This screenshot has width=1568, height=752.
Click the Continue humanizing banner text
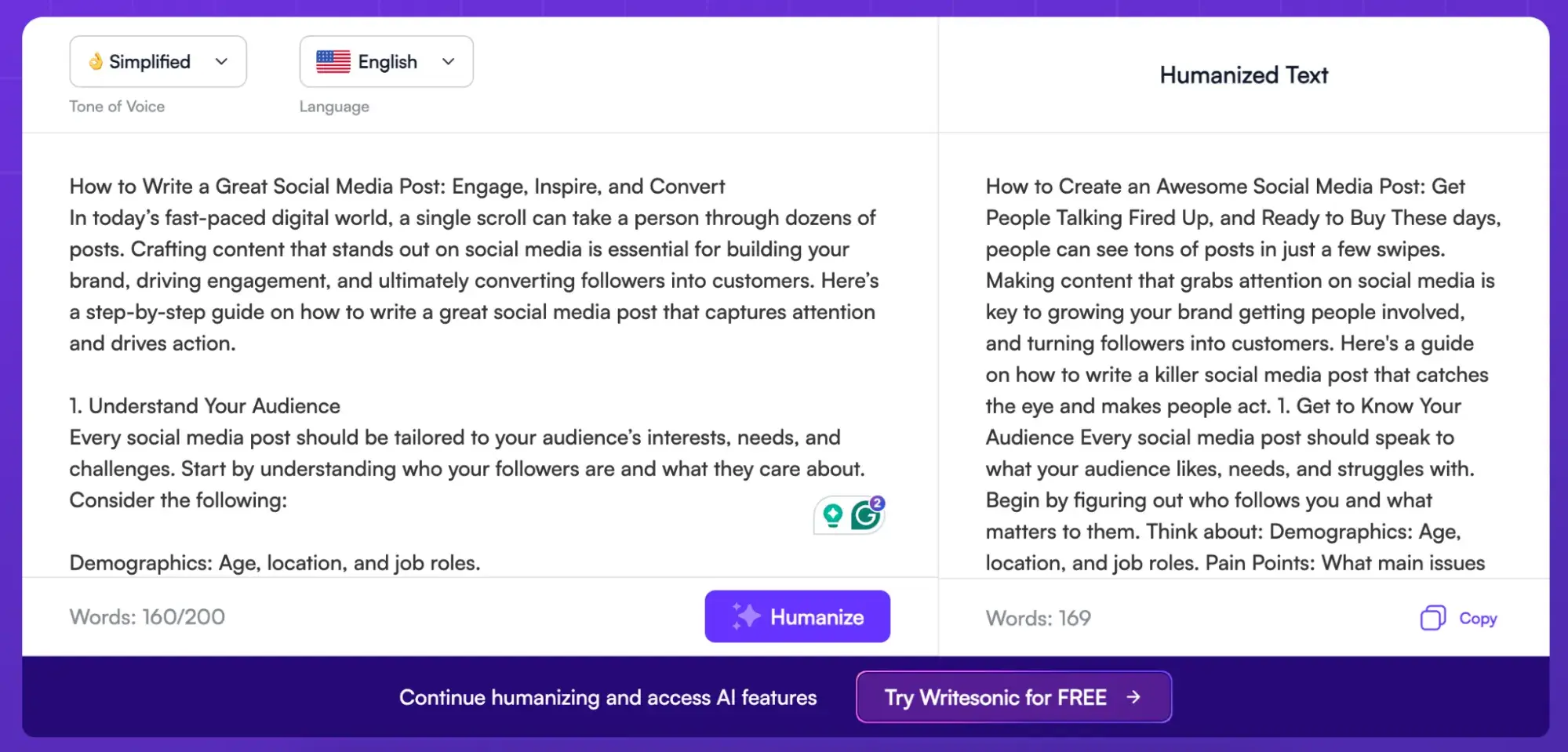point(608,697)
